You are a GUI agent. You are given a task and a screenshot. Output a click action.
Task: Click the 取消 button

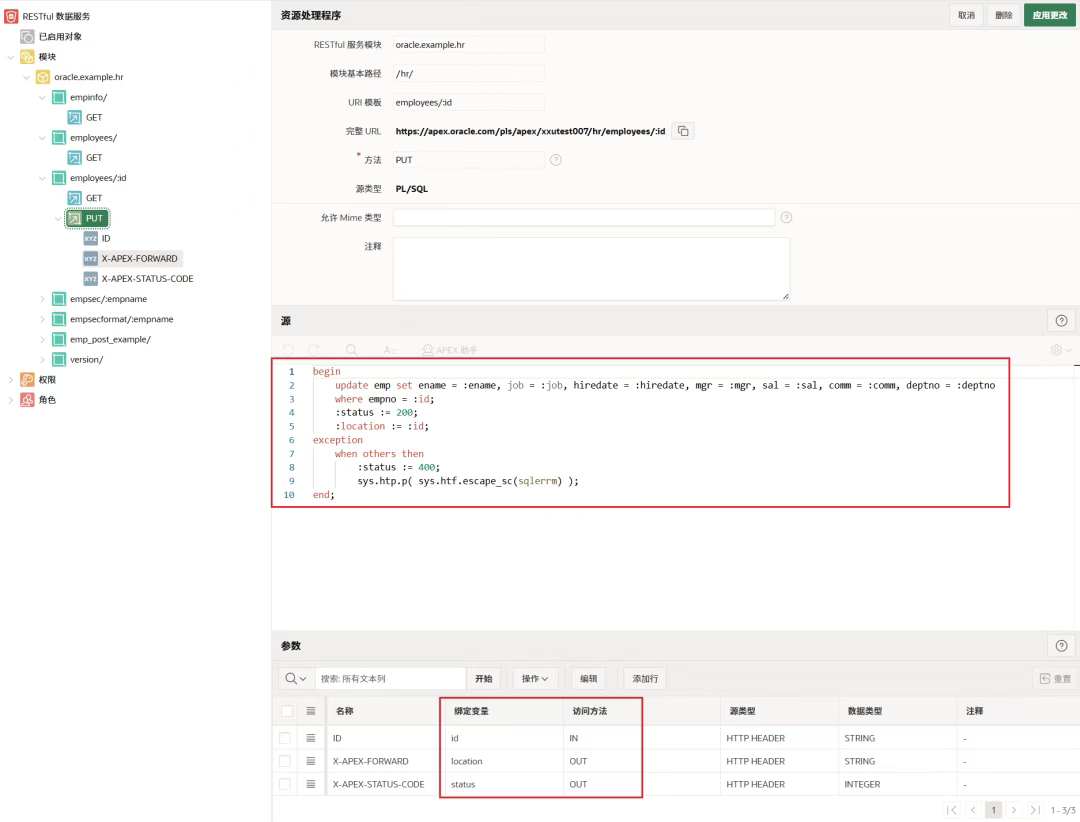pyautogui.click(x=966, y=15)
